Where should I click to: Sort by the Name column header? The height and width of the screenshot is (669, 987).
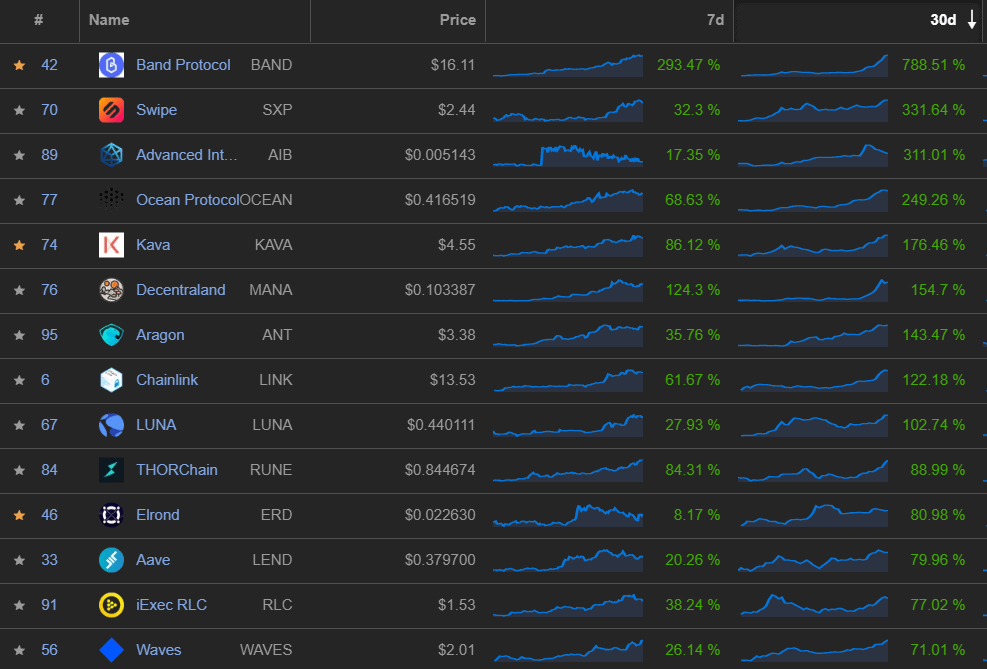coord(109,20)
